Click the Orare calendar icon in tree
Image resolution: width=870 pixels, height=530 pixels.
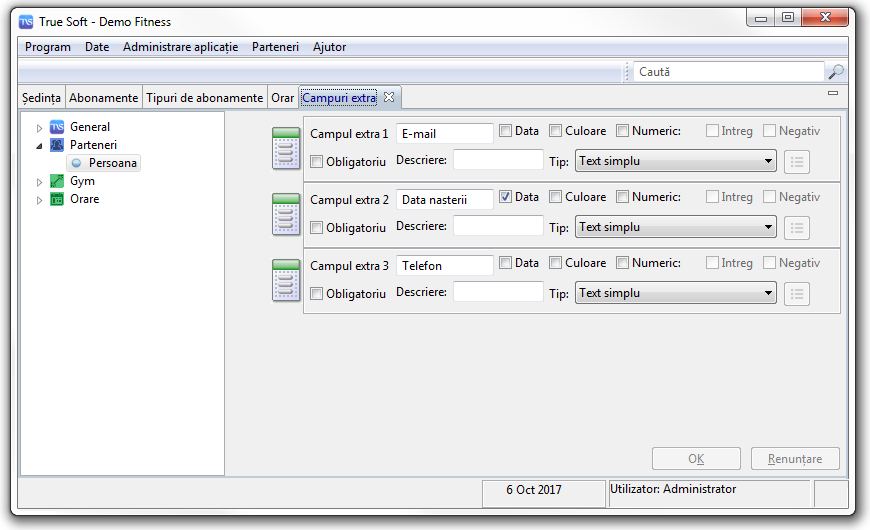(x=57, y=199)
